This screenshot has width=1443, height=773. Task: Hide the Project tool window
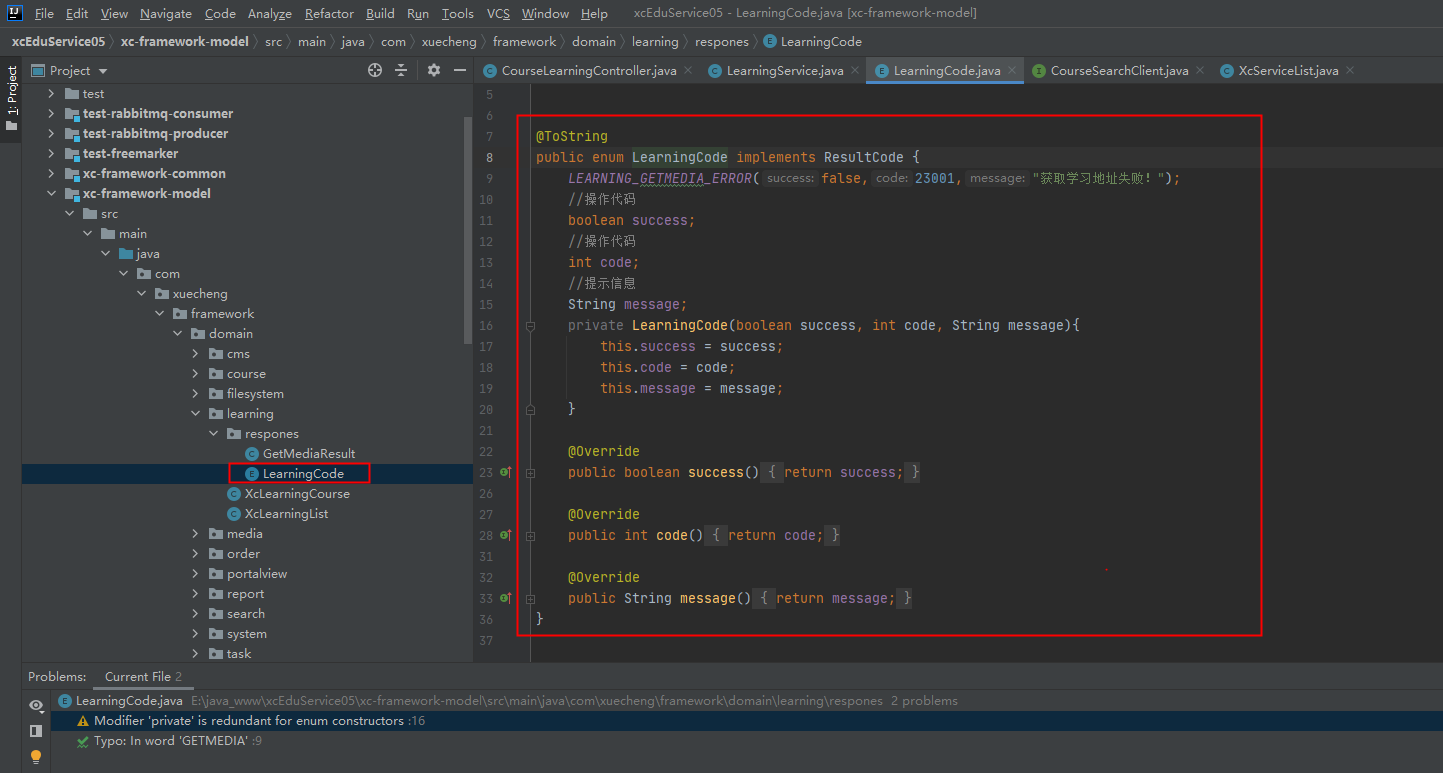point(460,70)
